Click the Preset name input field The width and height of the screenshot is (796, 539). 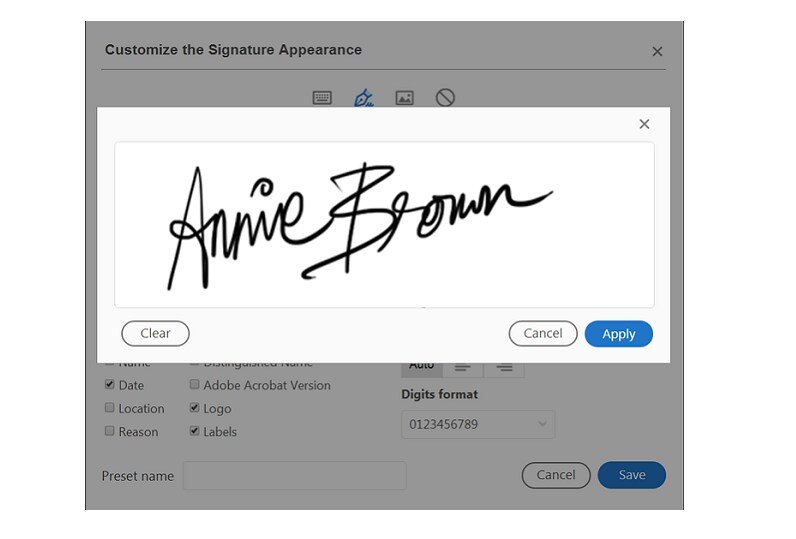[x=294, y=476]
